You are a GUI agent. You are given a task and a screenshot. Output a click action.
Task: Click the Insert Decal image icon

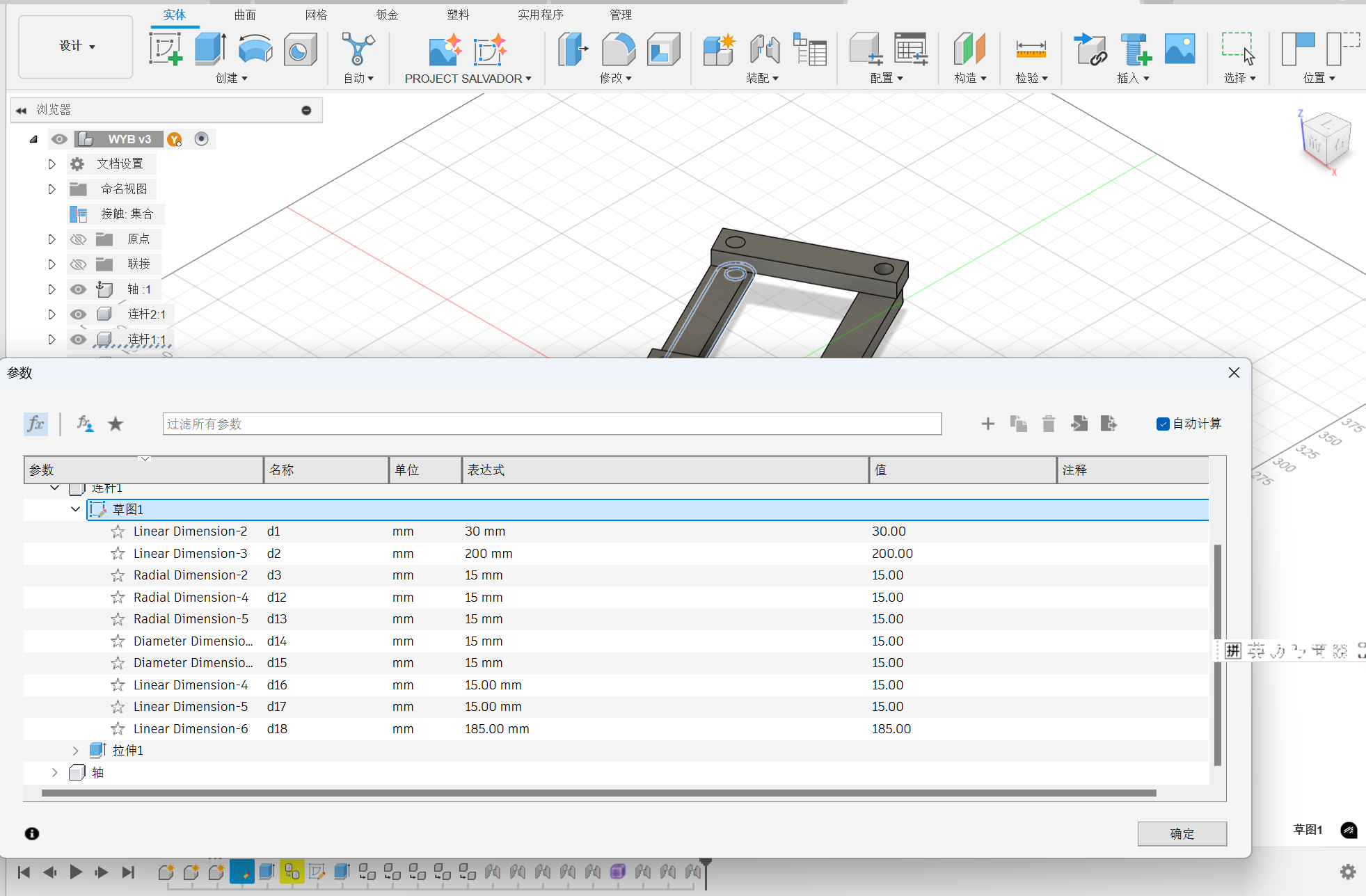coord(1180,49)
